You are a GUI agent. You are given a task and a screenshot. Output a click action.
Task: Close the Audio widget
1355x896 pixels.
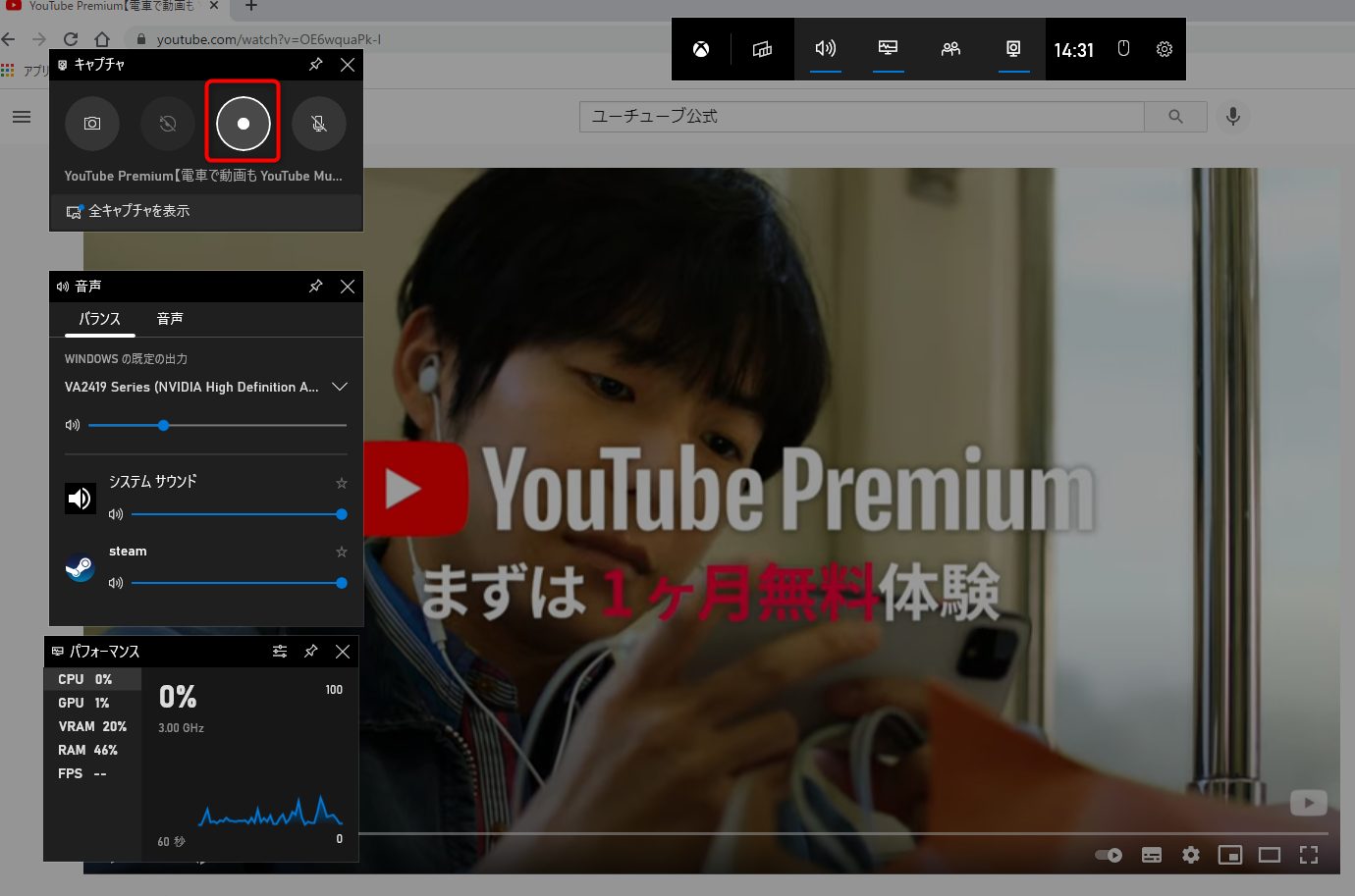click(348, 286)
